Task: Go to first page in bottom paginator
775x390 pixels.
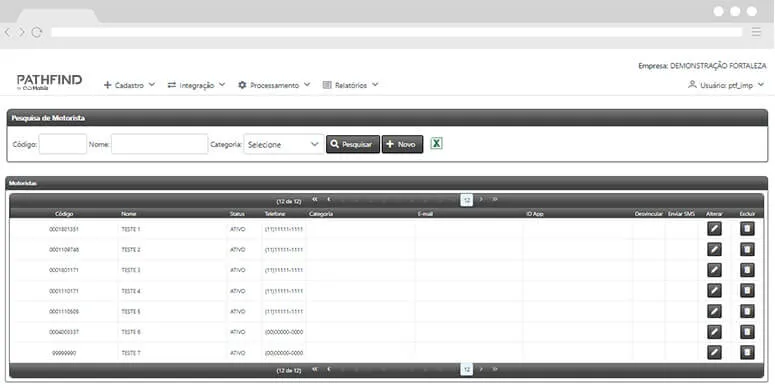Action: (x=315, y=369)
